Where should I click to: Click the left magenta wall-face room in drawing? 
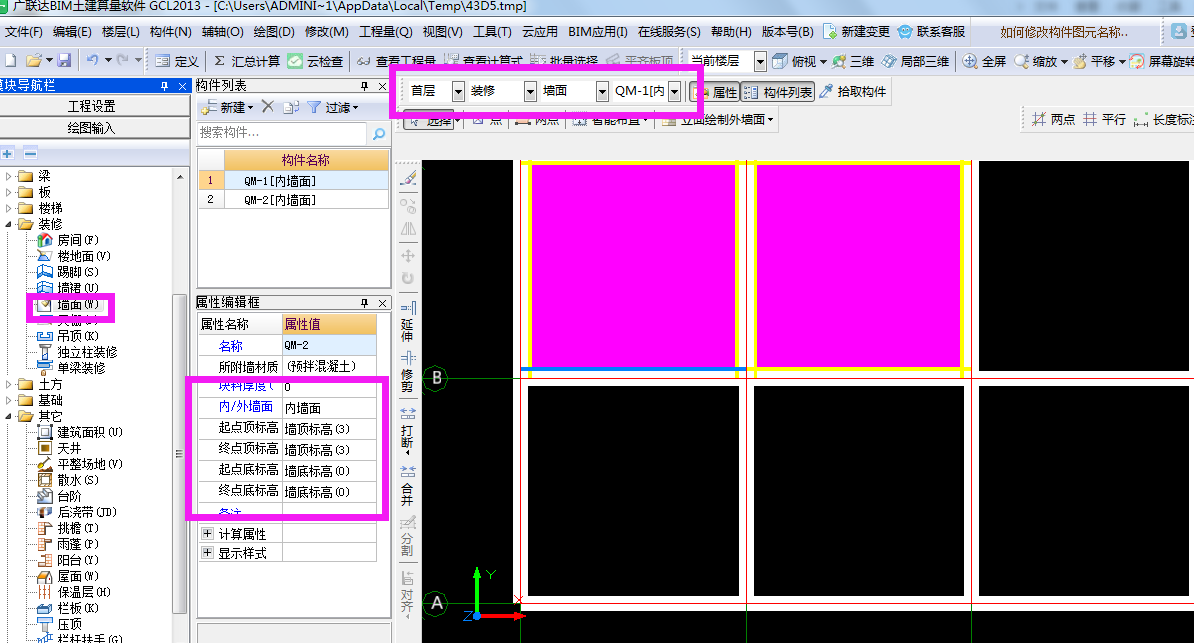pyautogui.click(x=633, y=266)
